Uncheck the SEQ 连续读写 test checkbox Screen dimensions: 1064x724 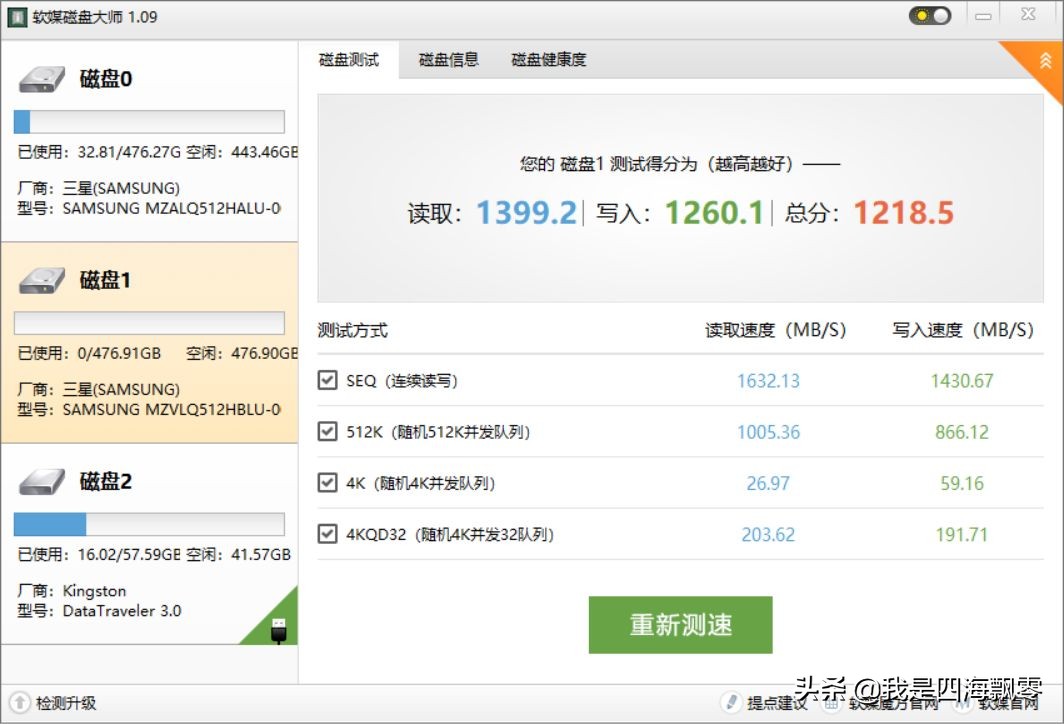tap(327, 380)
